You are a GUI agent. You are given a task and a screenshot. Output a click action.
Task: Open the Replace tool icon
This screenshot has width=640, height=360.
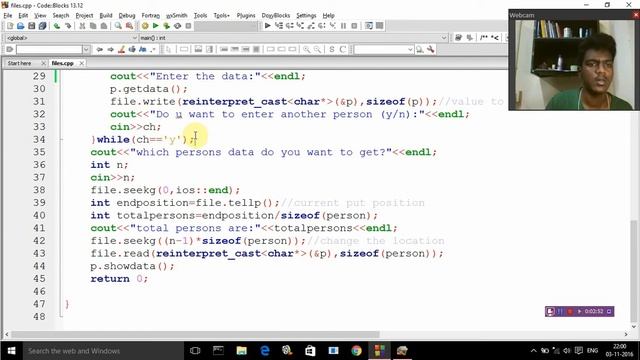click(129, 26)
